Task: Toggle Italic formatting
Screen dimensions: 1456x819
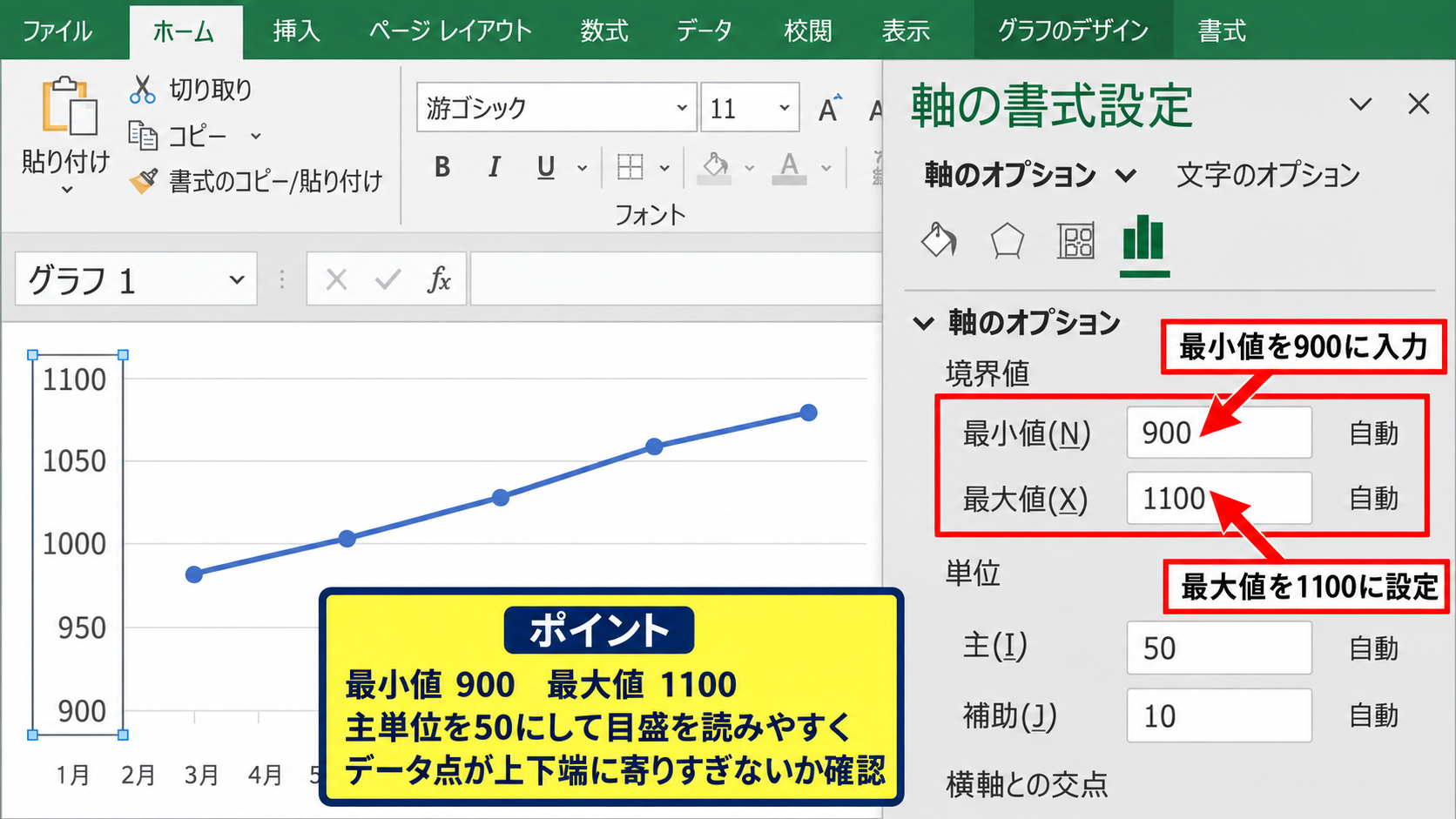Action: 494,166
